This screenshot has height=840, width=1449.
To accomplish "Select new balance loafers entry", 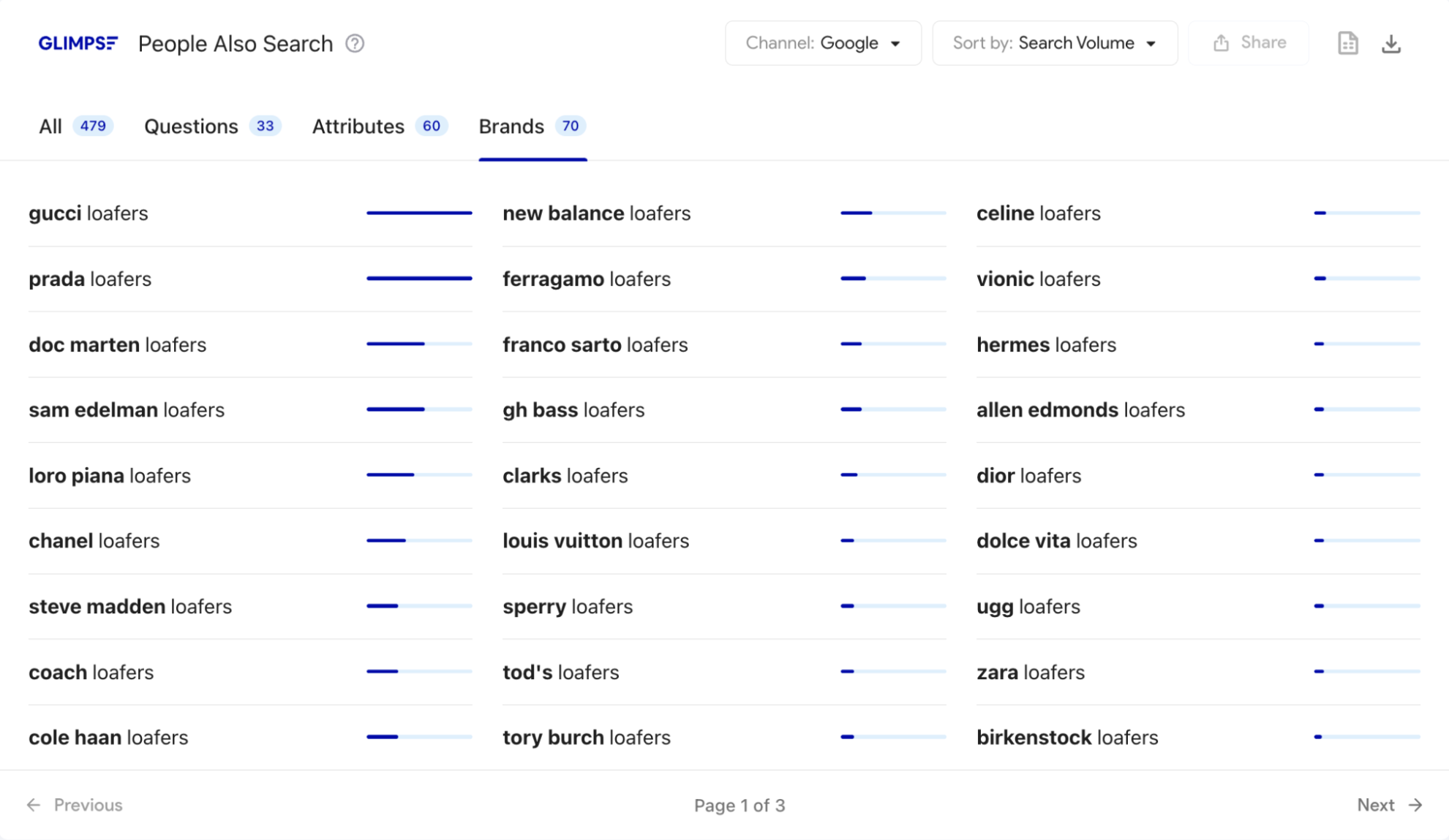I will [x=724, y=213].
